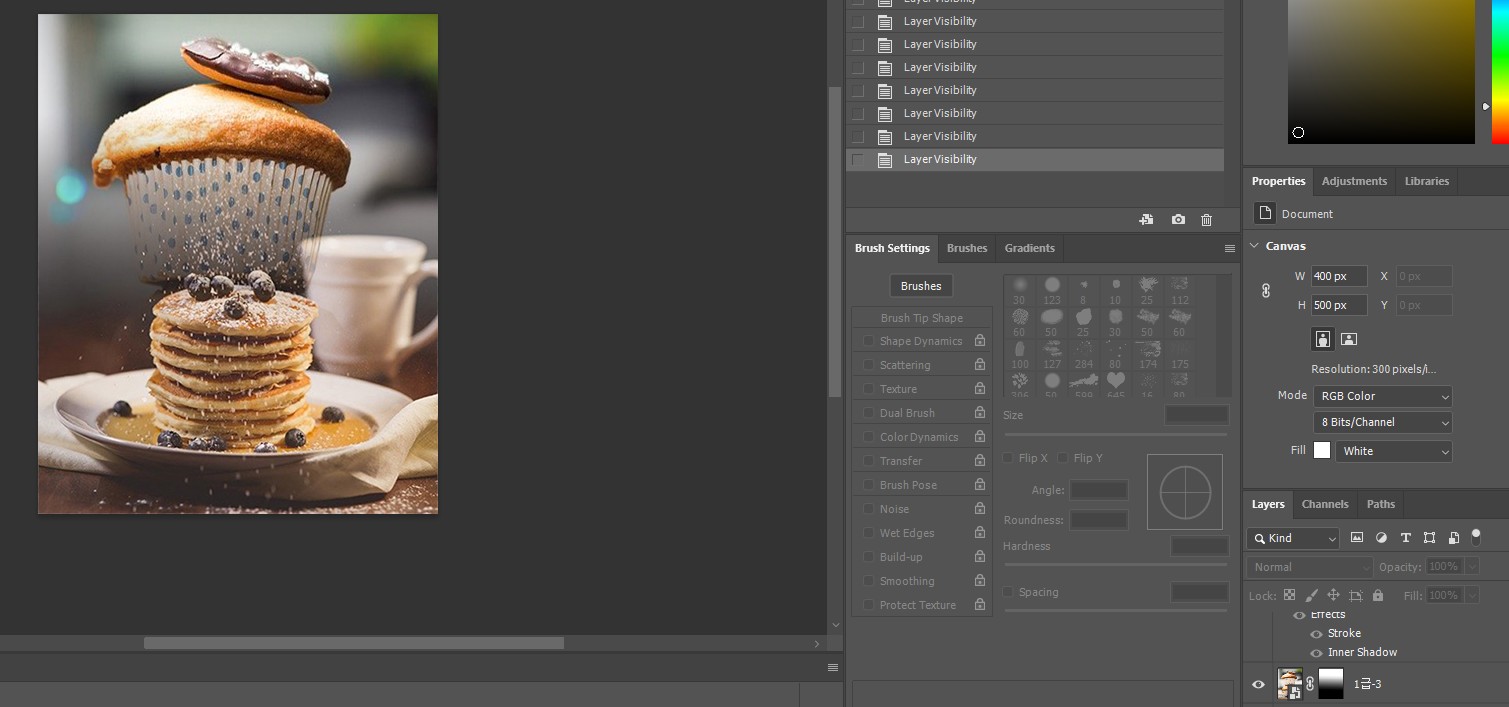1509x707 pixels.
Task: Open the layer Opacity dropdown arrow
Action: click(1471, 567)
